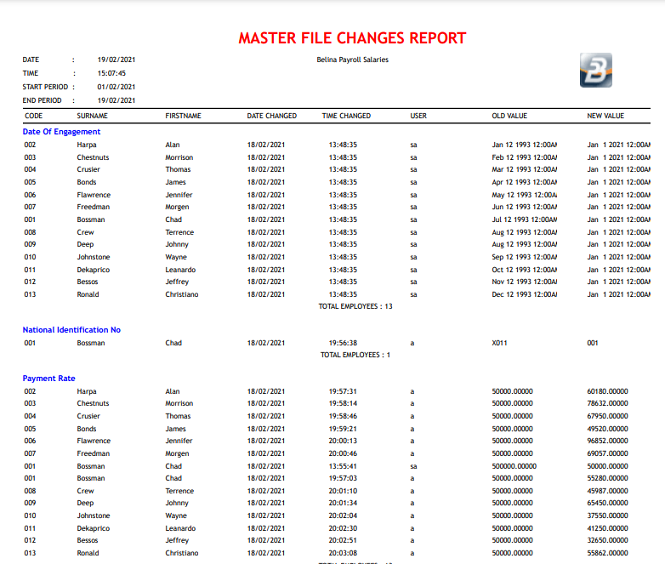
Task: Click old value Oct 12 1993 for Dekaprico
Action: [x=524, y=270]
